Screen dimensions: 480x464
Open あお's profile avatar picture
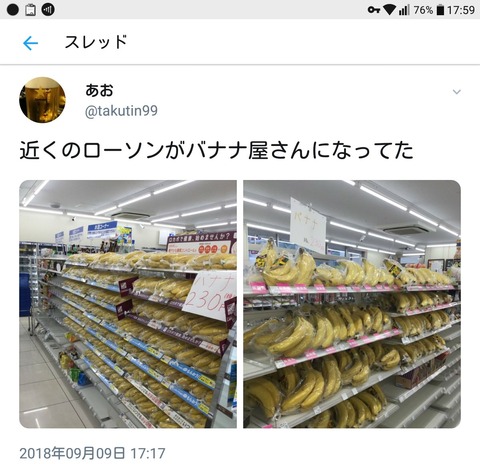point(42,100)
